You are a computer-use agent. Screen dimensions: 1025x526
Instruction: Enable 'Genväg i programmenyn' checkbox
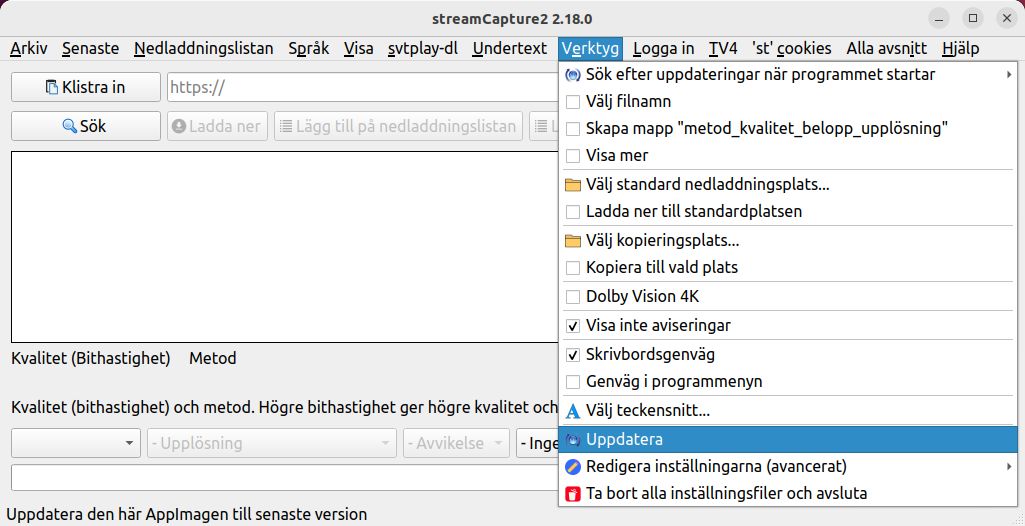click(573, 382)
